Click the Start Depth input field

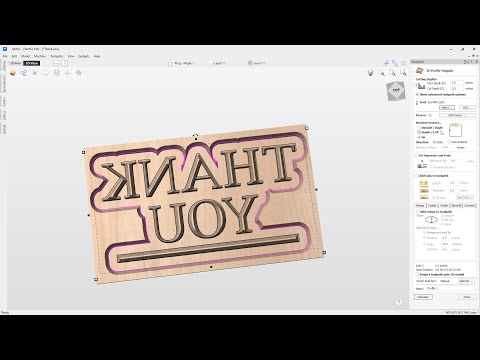pos(457,83)
